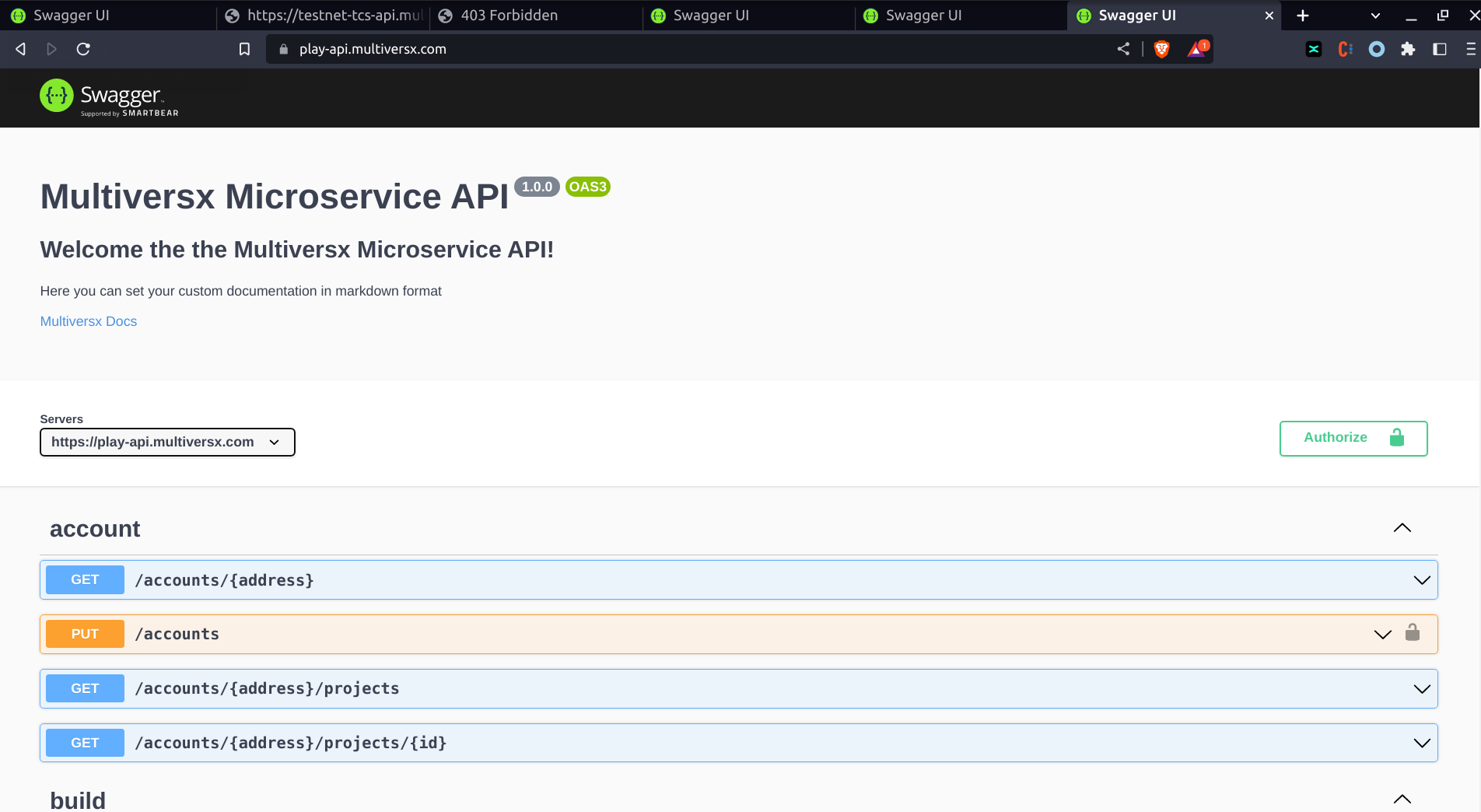Click GET badge for /accounts/{address}/projects/{id}
This screenshot has height=812, width=1481.
pyautogui.click(x=85, y=743)
